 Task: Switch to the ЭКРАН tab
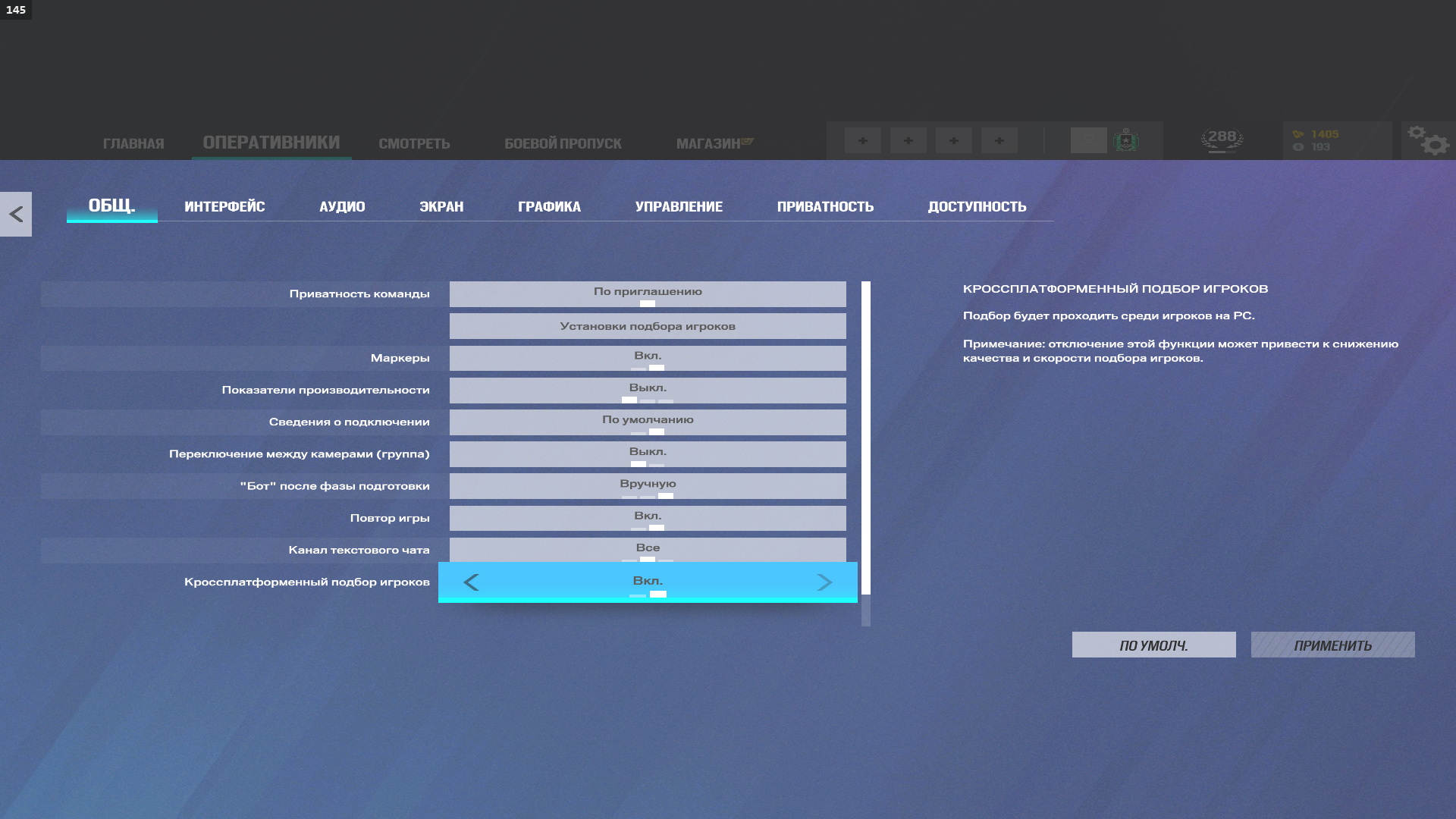pos(441,206)
